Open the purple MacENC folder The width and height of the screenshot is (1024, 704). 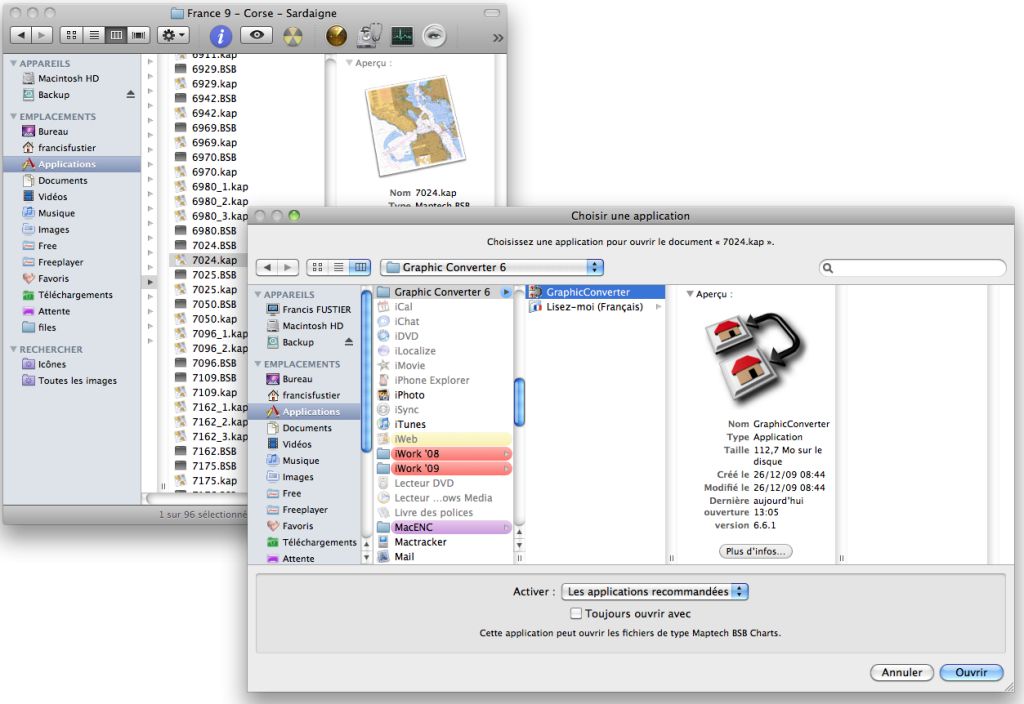(444, 527)
